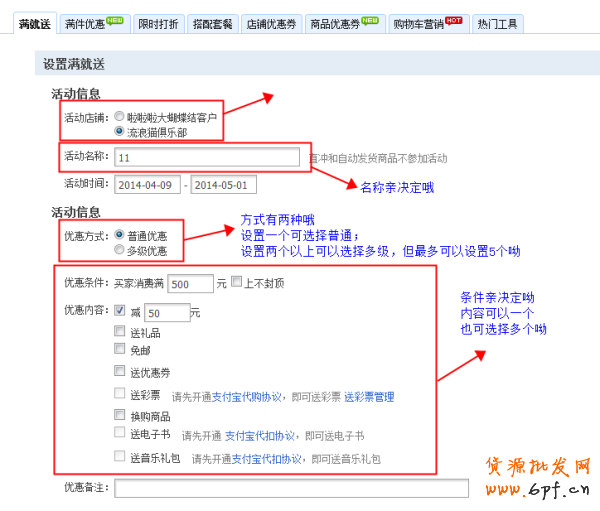Click the 优惠备注 input field
Image resolution: width=600 pixels, height=511 pixels.
291,488
